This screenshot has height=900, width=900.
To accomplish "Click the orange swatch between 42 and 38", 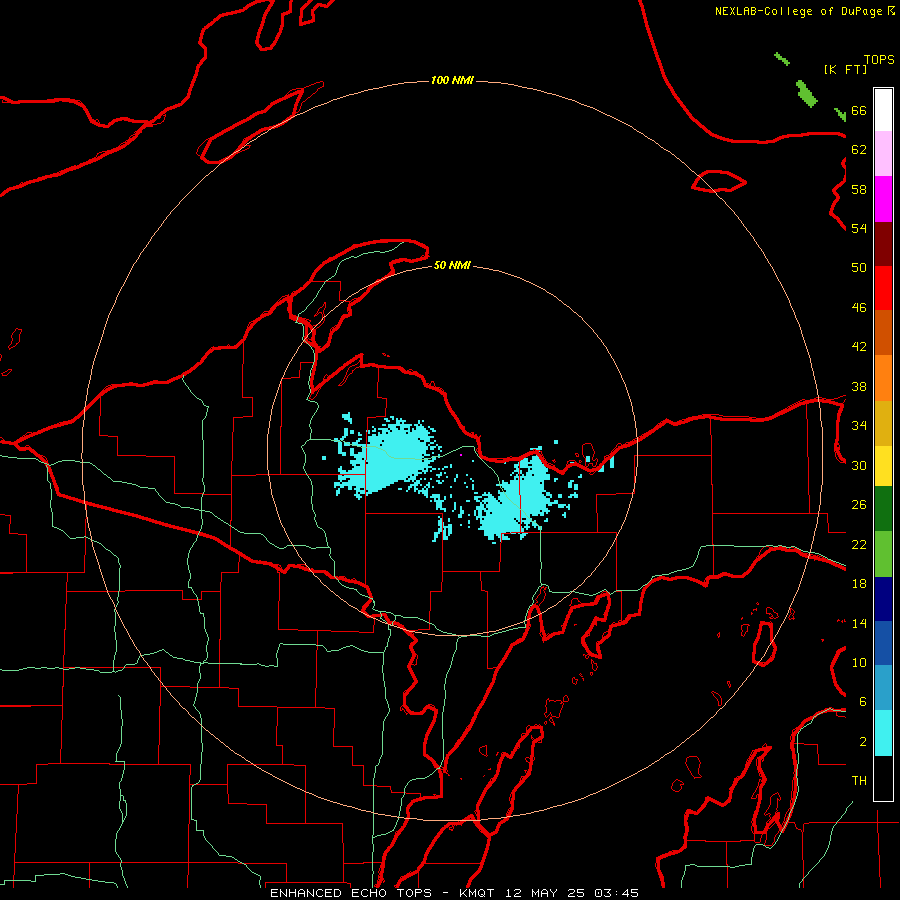I will point(883,378).
